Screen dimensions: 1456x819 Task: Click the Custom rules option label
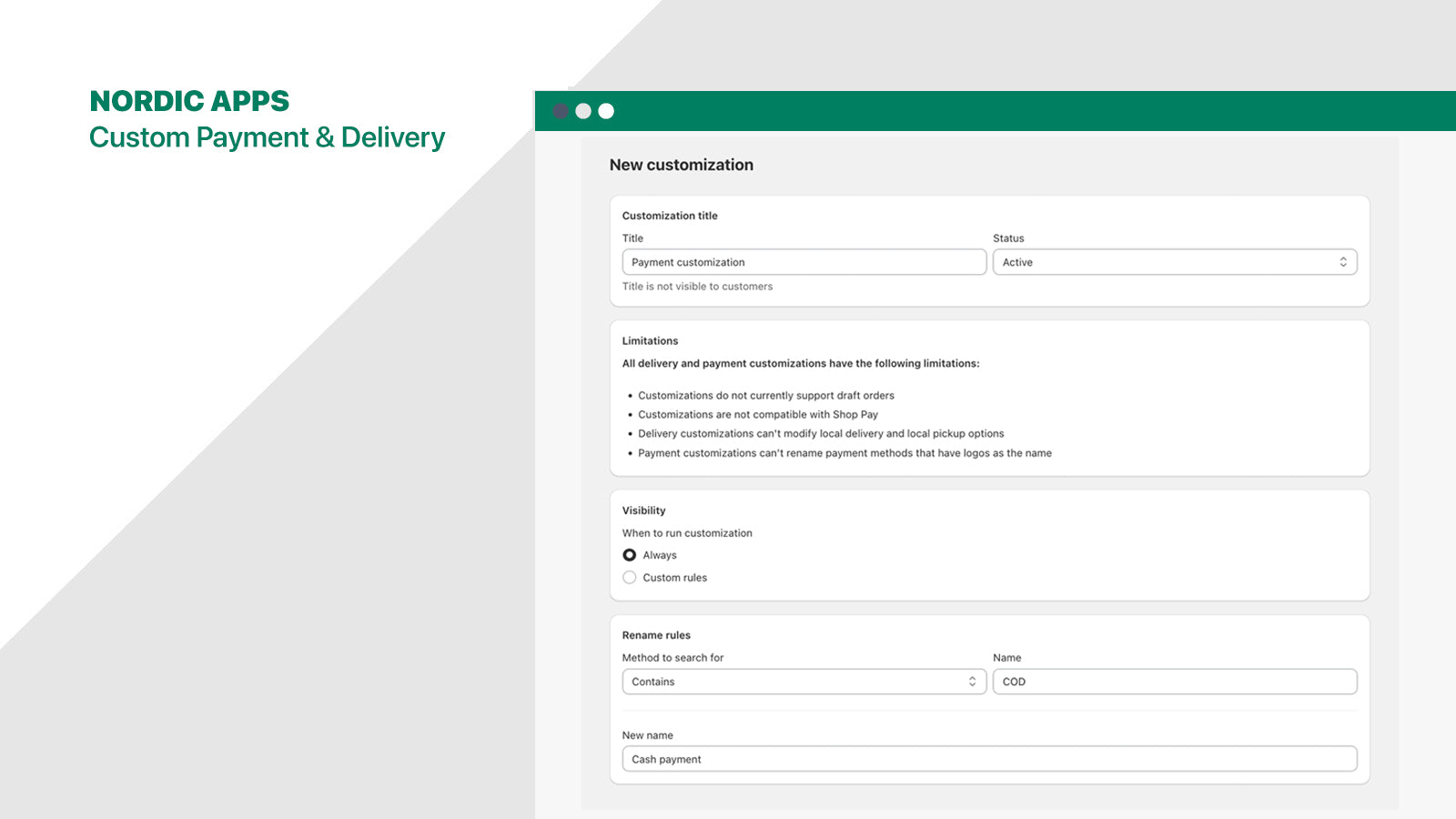(674, 578)
